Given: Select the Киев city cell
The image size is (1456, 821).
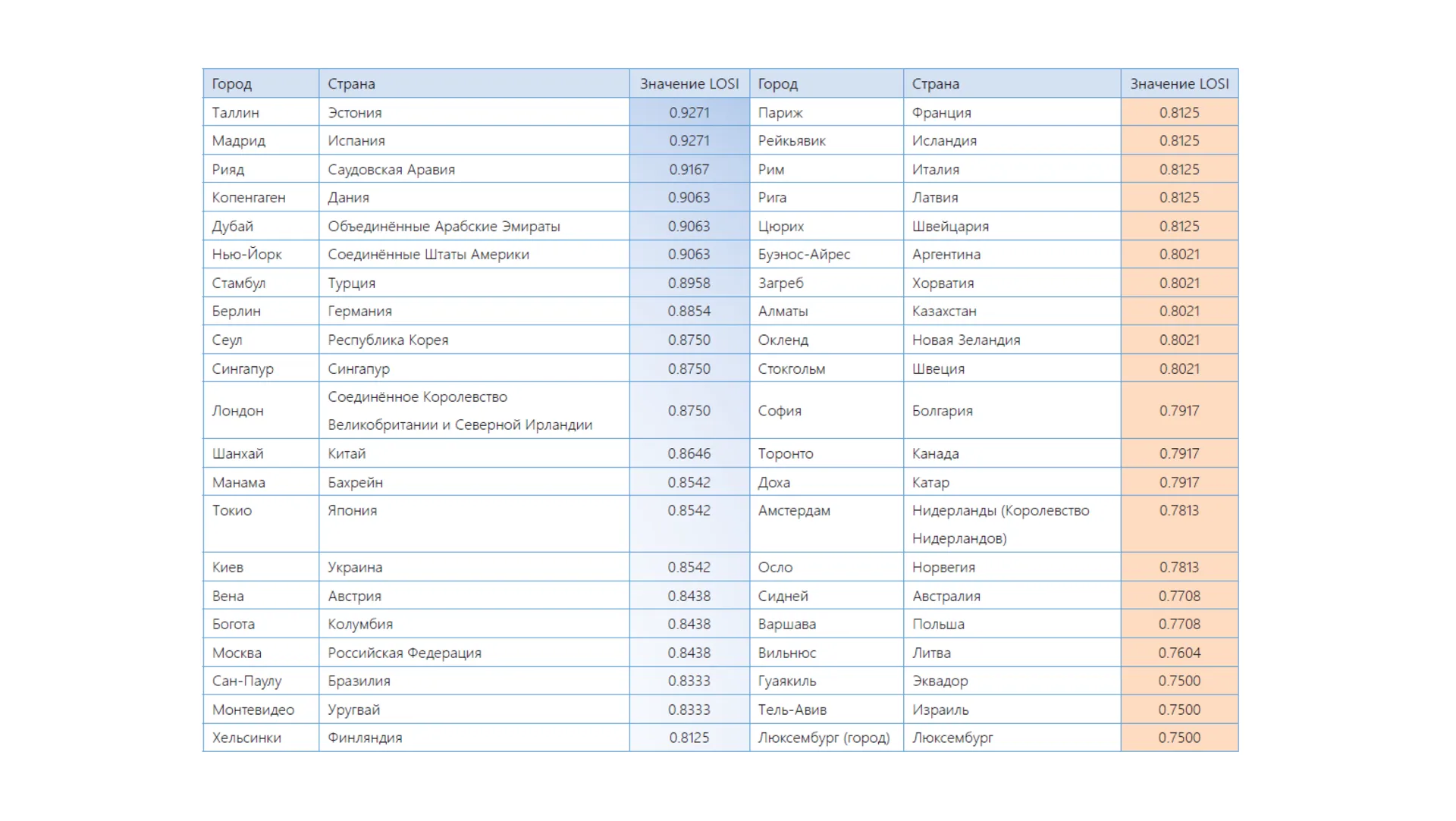Looking at the screenshot, I should click(261, 567).
